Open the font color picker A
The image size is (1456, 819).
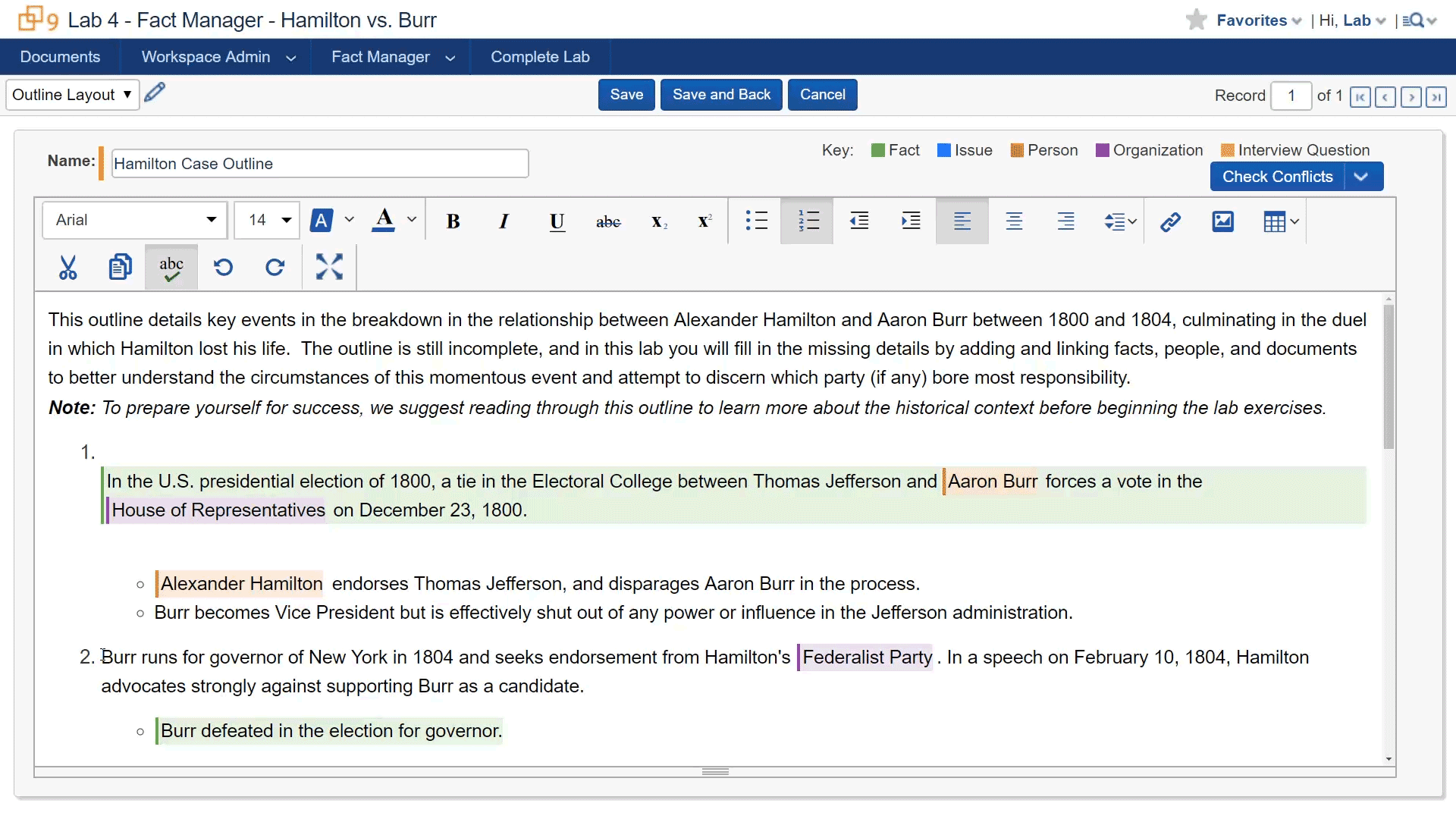coord(384,220)
